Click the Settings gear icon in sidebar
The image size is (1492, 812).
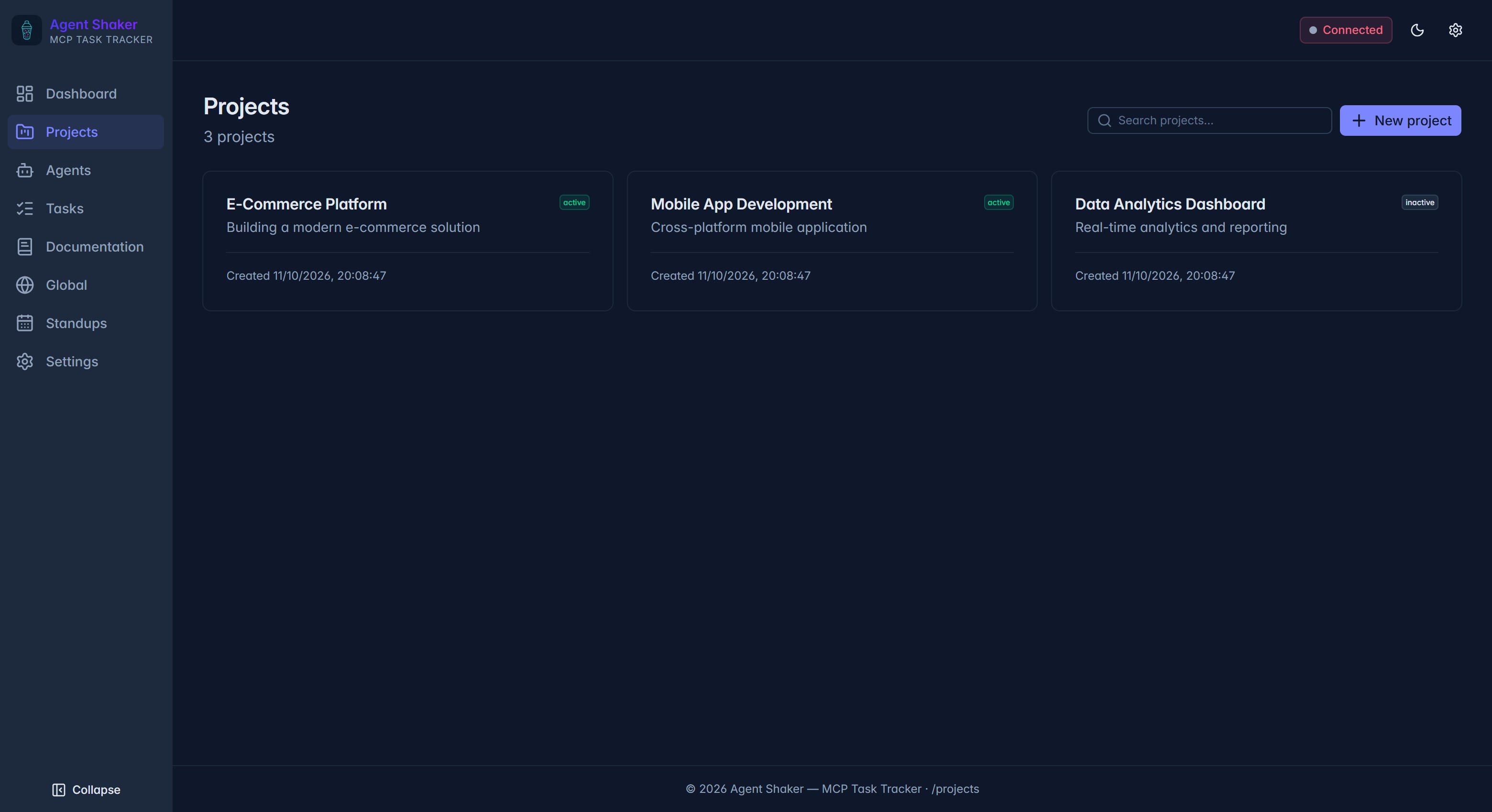[x=25, y=362]
